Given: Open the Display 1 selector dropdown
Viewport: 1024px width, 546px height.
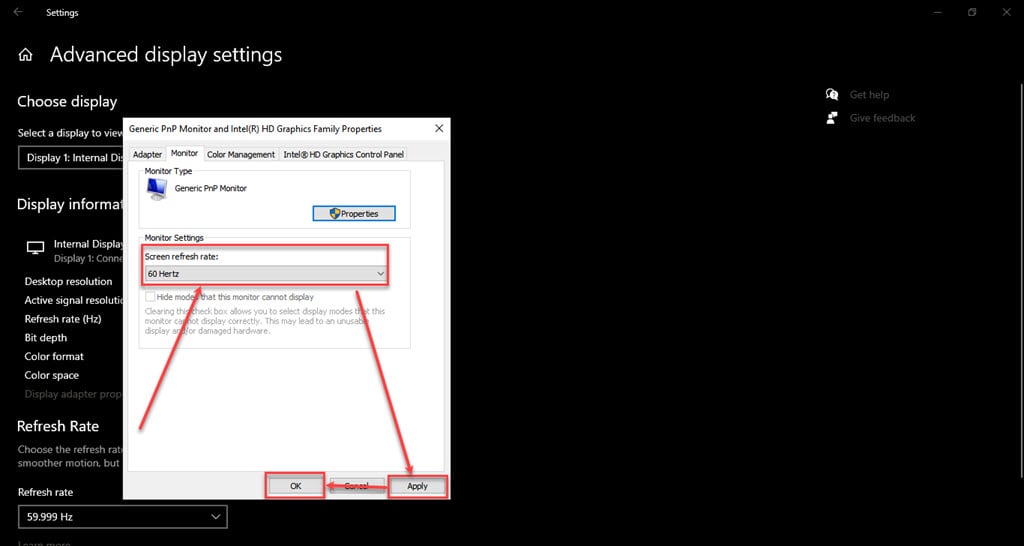Looking at the screenshot, I should point(70,158).
